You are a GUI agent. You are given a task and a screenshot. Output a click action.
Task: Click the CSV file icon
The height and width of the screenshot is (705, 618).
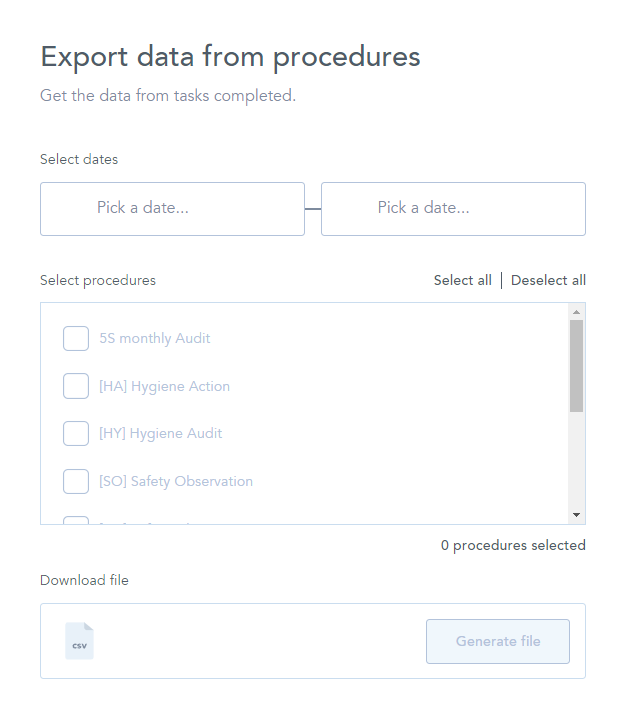click(x=79, y=641)
